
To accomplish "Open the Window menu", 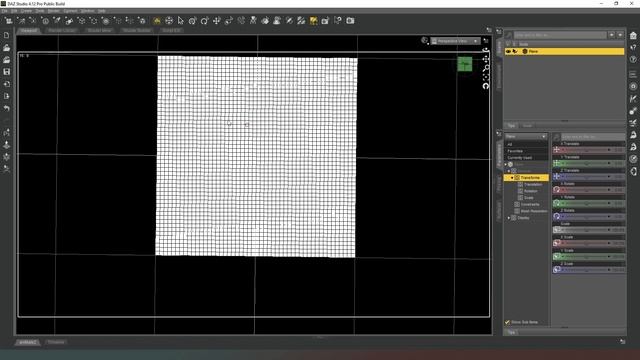I will [x=87, y=11].
